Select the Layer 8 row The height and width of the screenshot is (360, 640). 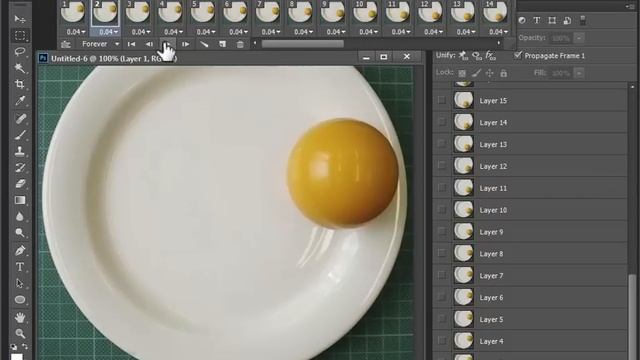click(x=530, y=253)
